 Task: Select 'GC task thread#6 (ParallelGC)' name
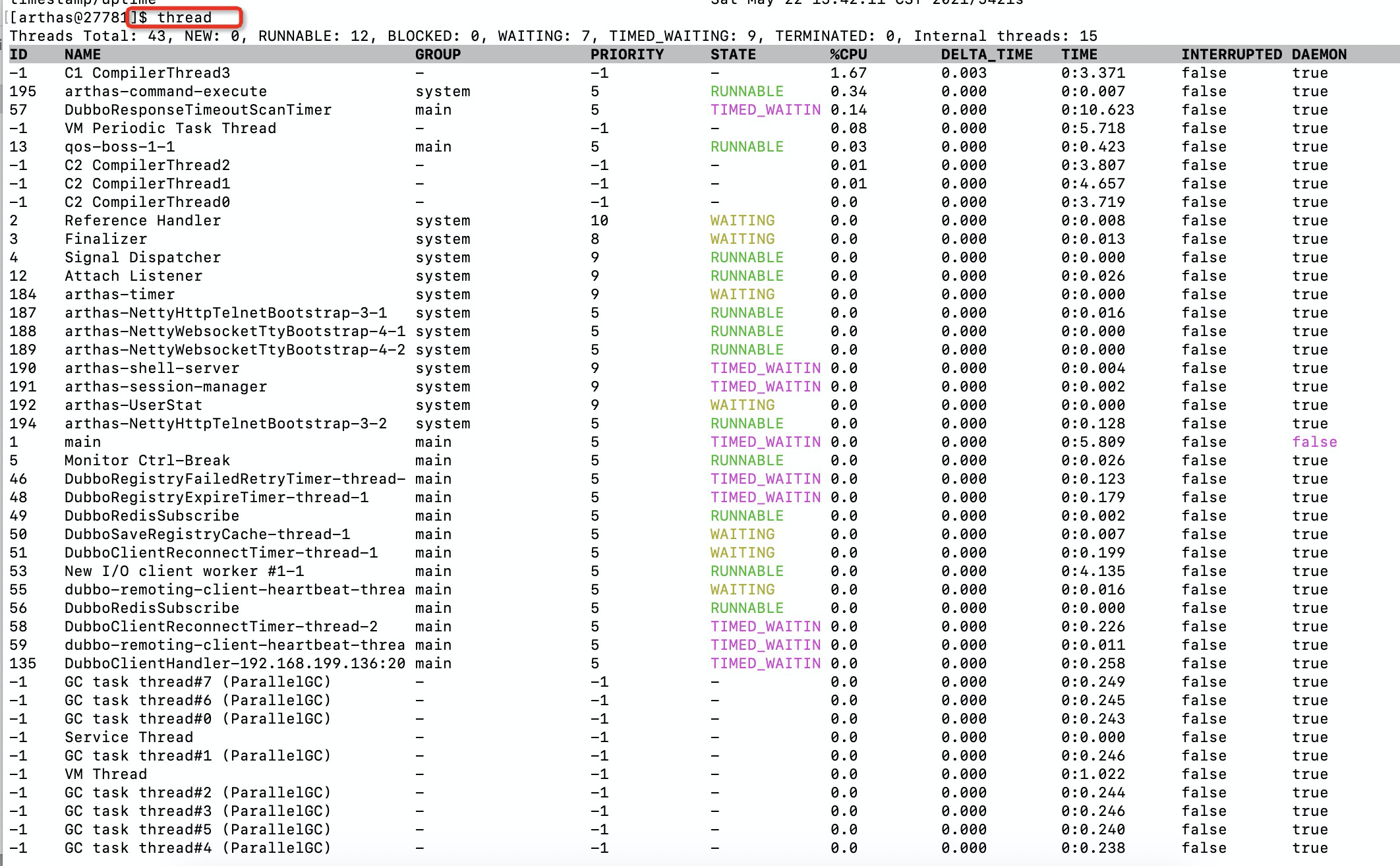198,700
